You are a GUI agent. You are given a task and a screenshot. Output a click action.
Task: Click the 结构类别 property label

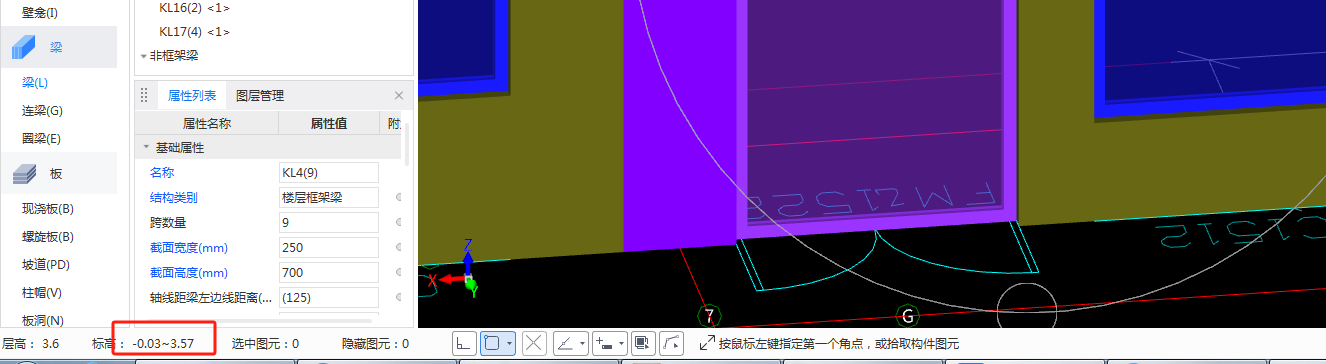[x=174, y=198]
